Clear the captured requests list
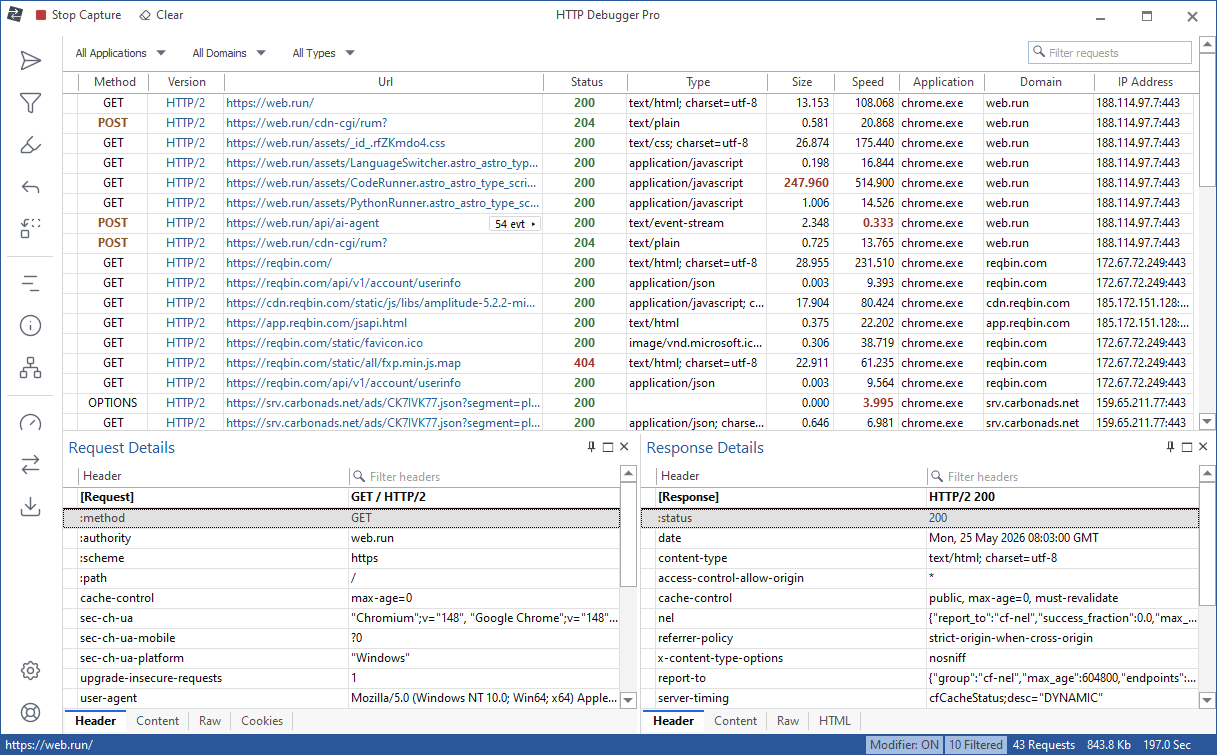 point(161,15)
